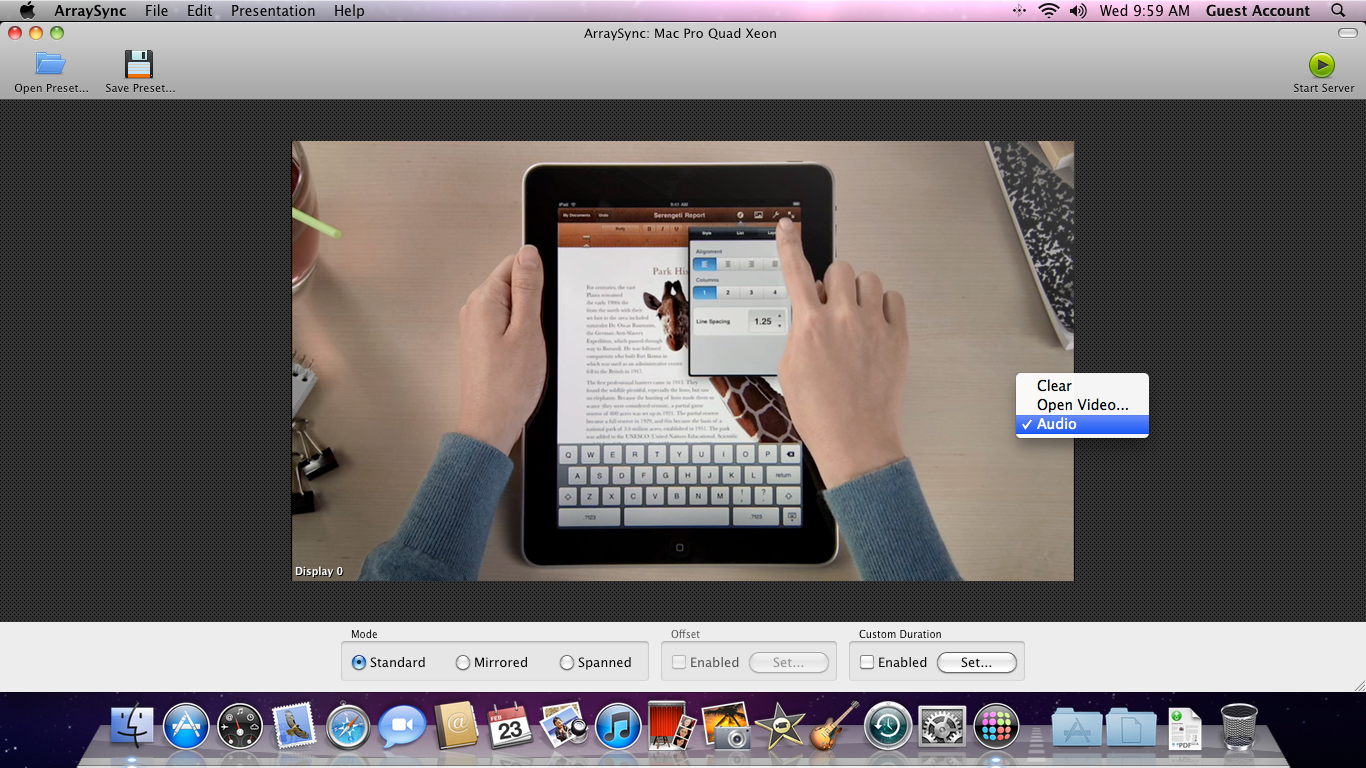Open the Trash from the Dock
1366x768 pixels.
[1239, 726]
